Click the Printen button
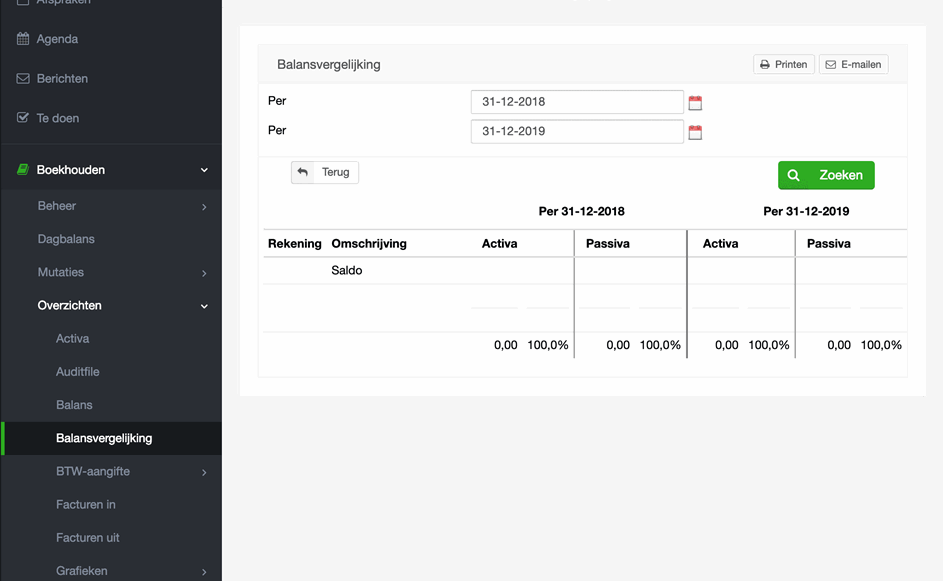The height and width of the screenshot is (581, 943). point(784,64)
